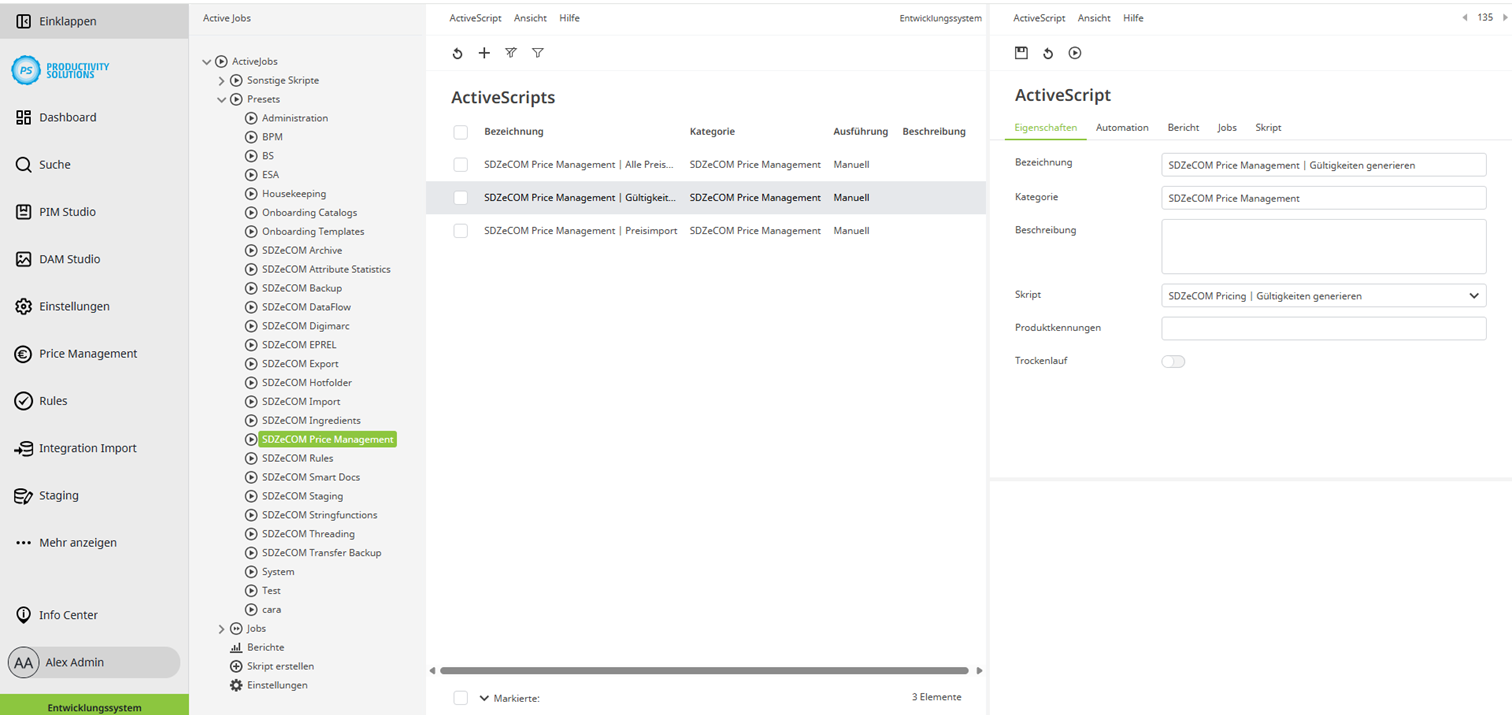Screen dimensions: 1512x715
Task: Click the refresh icon above ActiveScripts list
Action: [458, 53]
